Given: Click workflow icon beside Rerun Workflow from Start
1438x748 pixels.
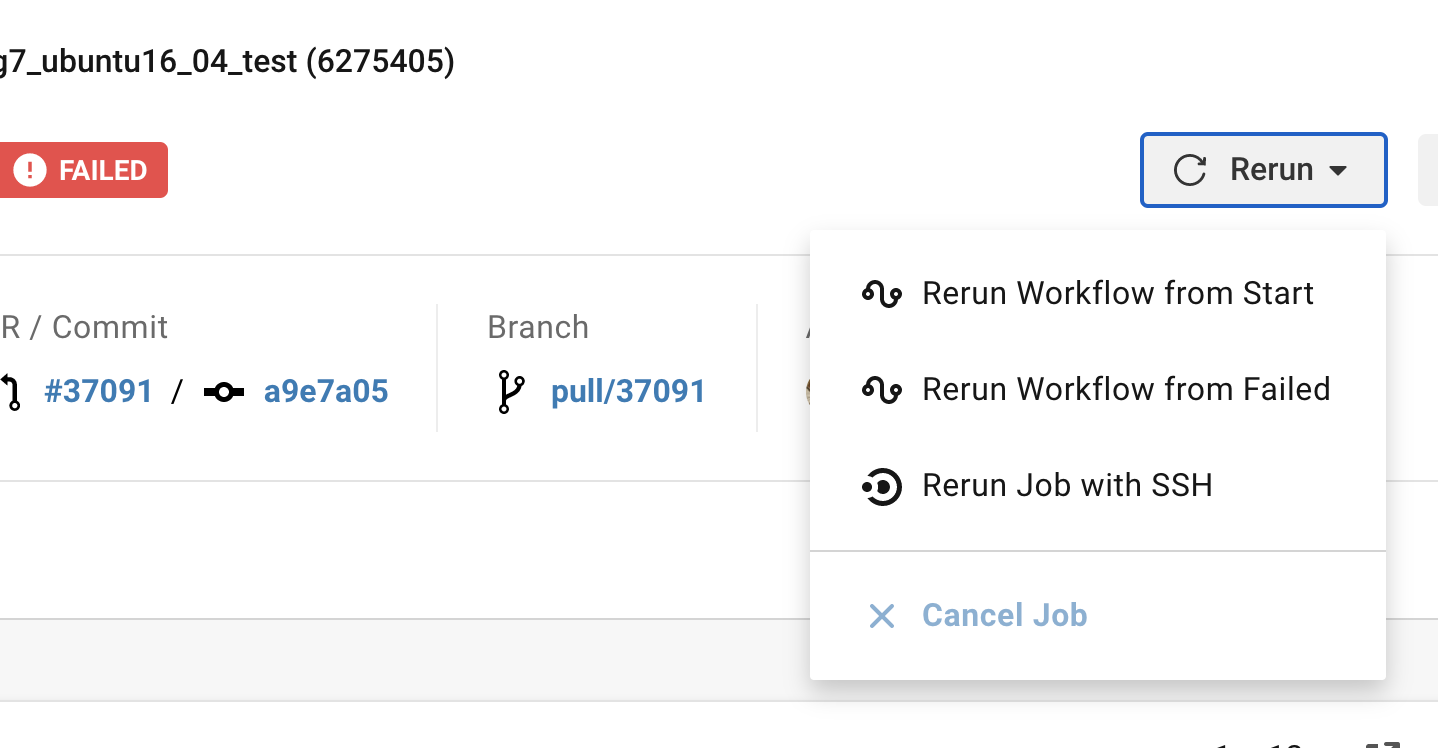Looking at the screenshot, I should [881, 294].
